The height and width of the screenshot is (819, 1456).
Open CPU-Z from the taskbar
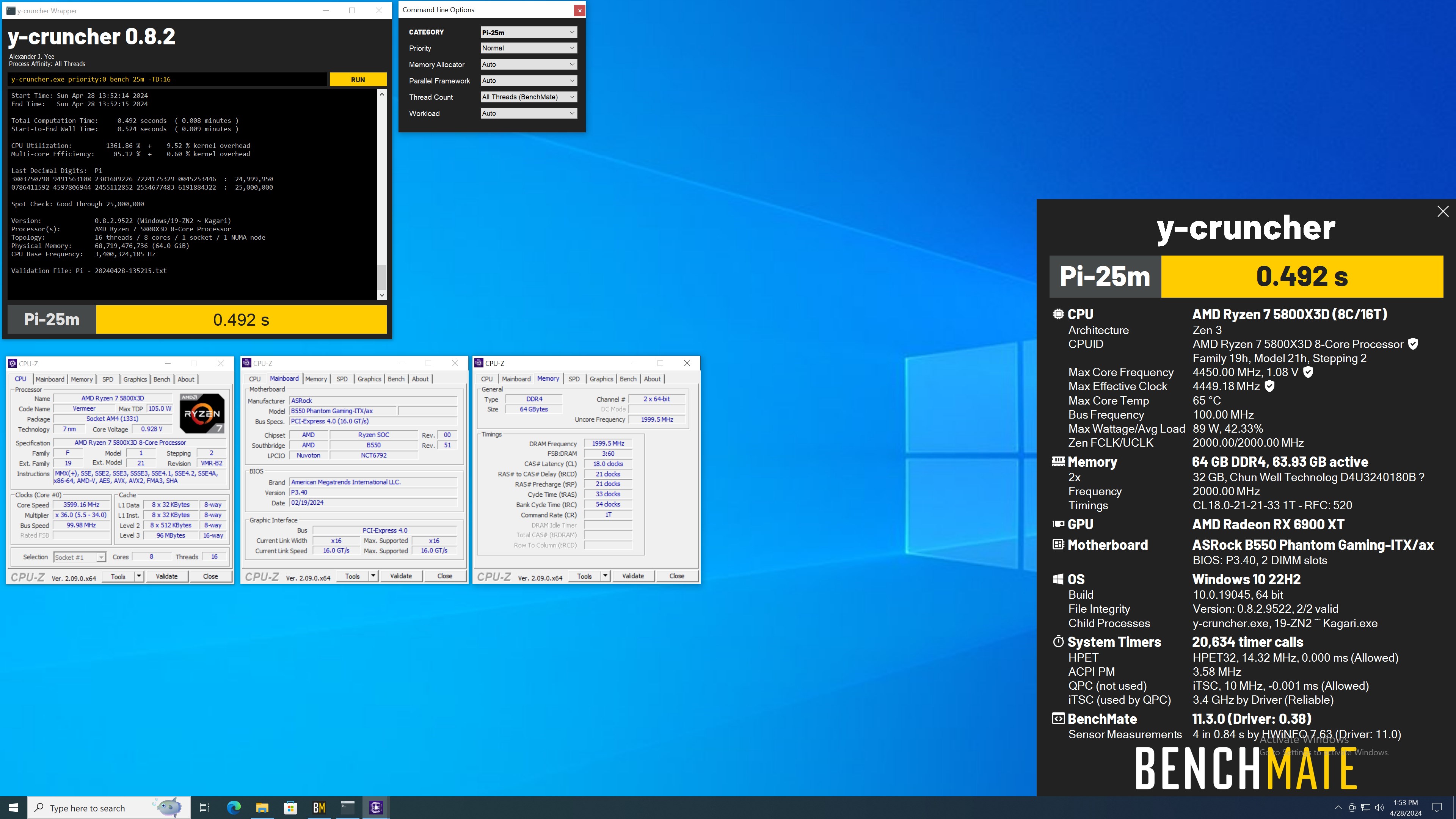pyautogui.click(x=376, y=808)
